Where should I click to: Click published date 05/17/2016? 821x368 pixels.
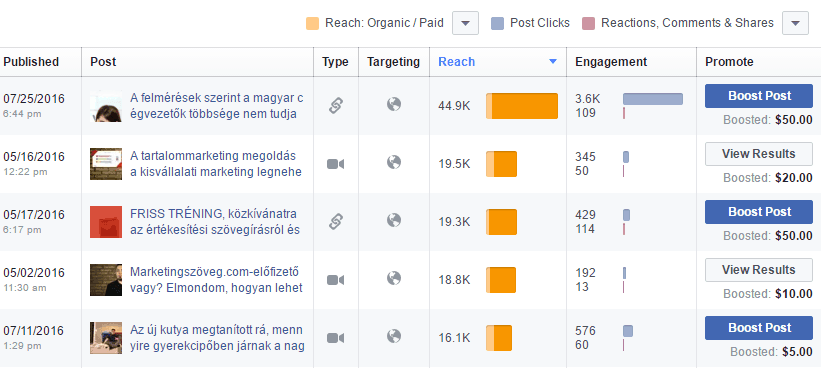point(34,215)
